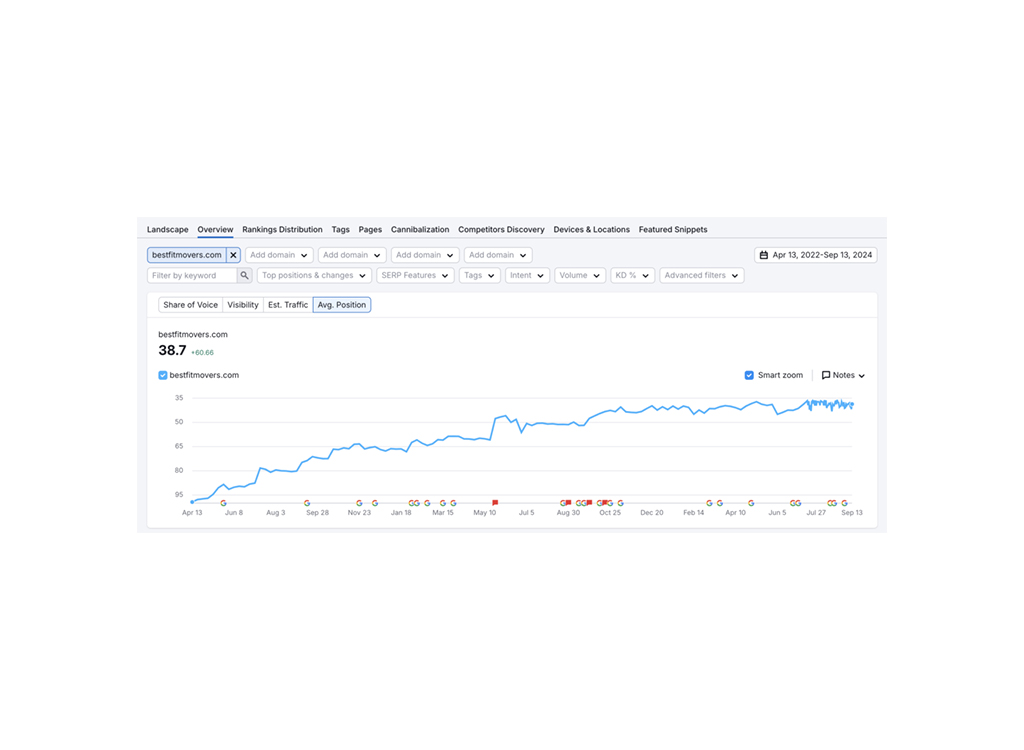
Task: Remove bestfitmovers.com via its X icon
Action: (x=233, y=254)
